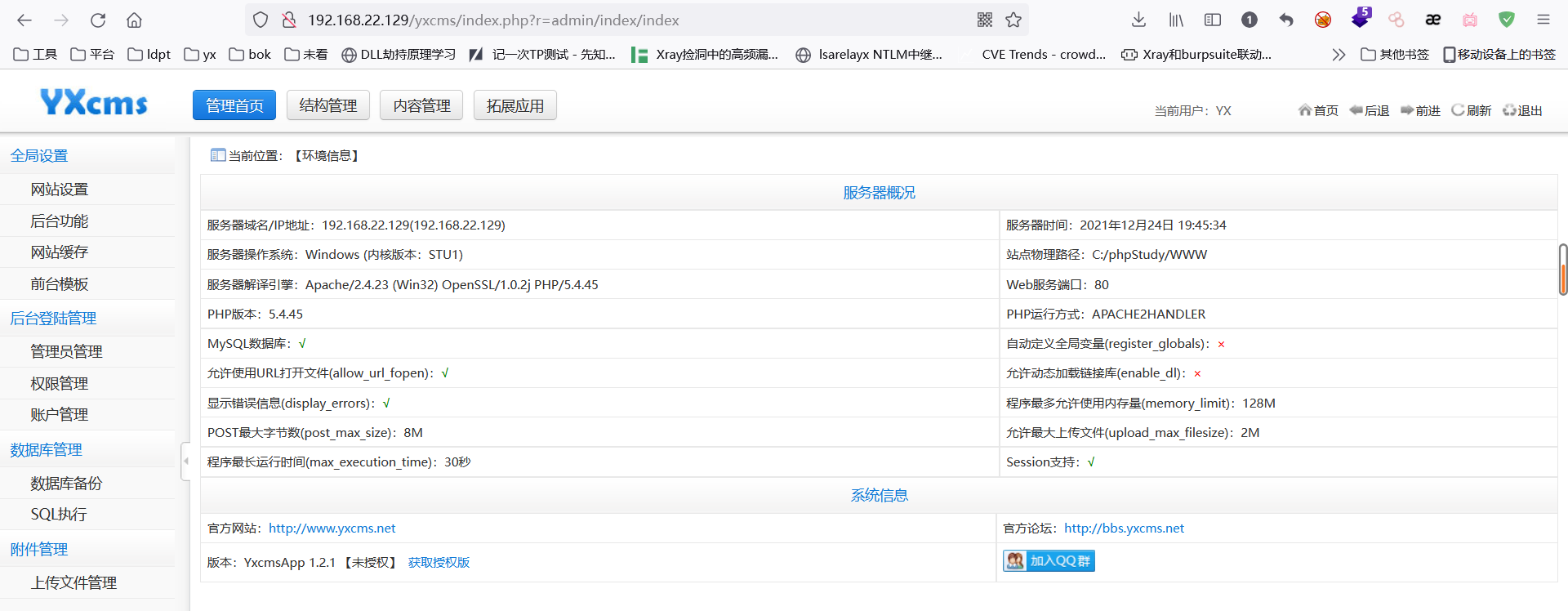The height and width of the screenshot is (611, 1568).
Task: Click the purple extension with badge 5
Action: (x=1361, y=17)
